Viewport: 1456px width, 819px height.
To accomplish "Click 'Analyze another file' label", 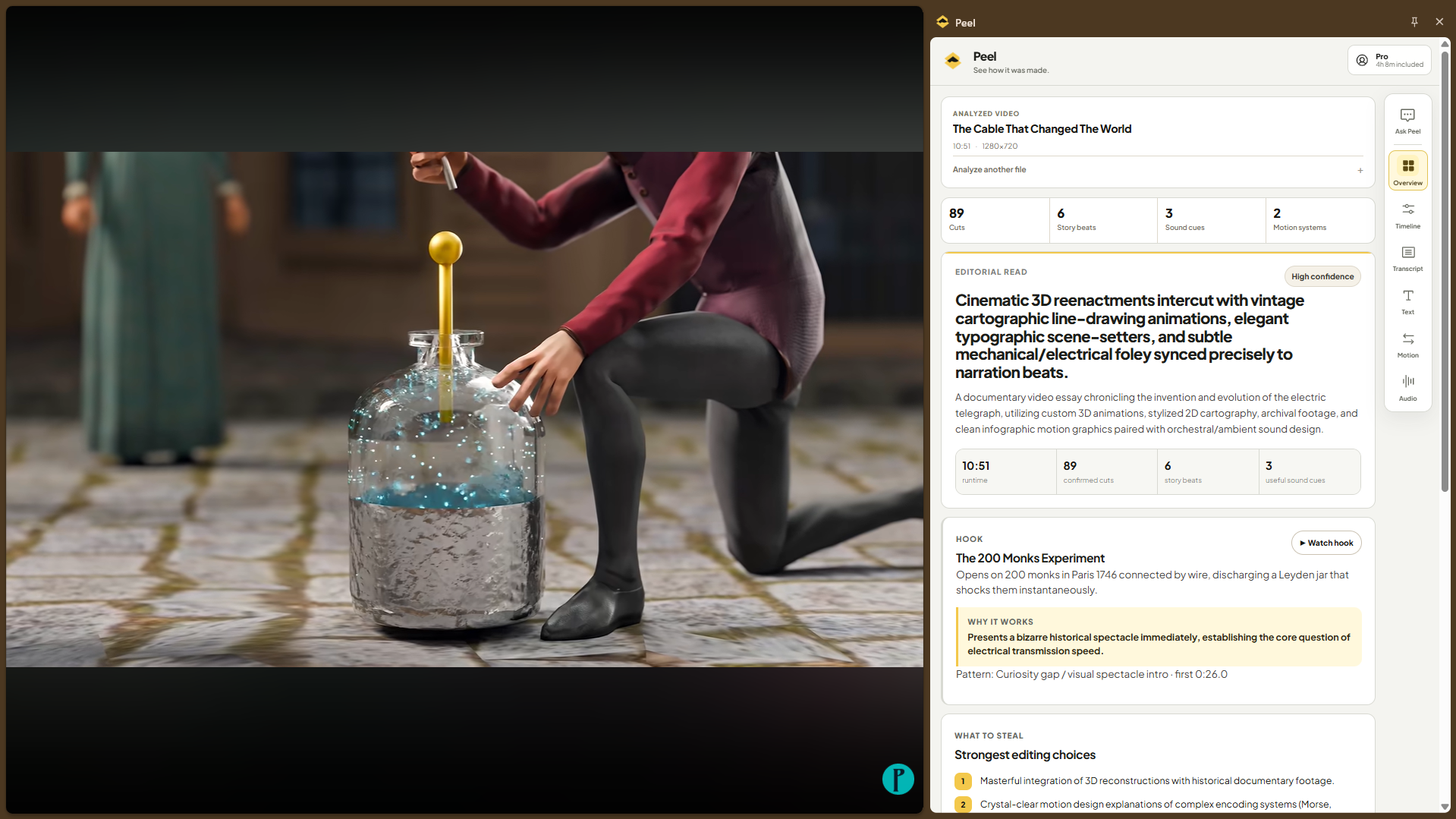I will 989,170.
